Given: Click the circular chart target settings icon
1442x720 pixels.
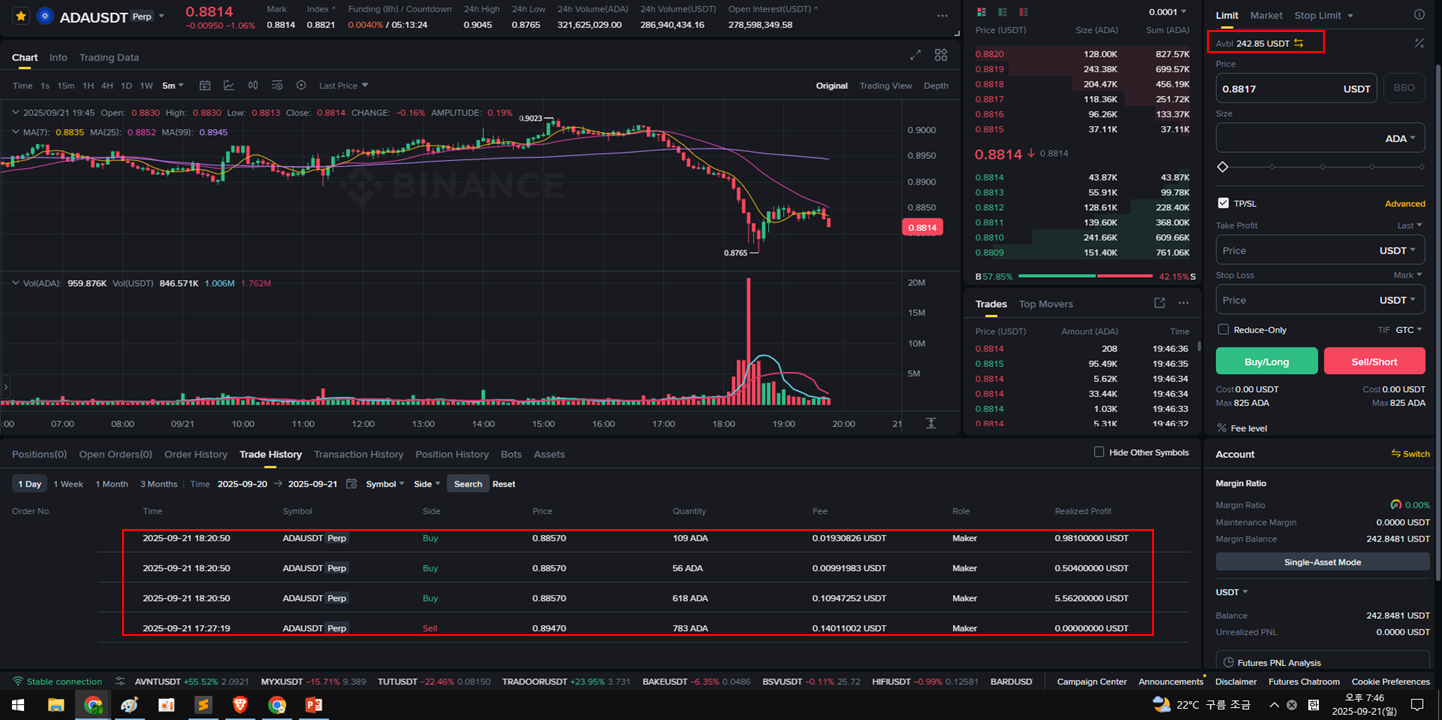Looking at the screenshot, I should click(x=301, y=86).
